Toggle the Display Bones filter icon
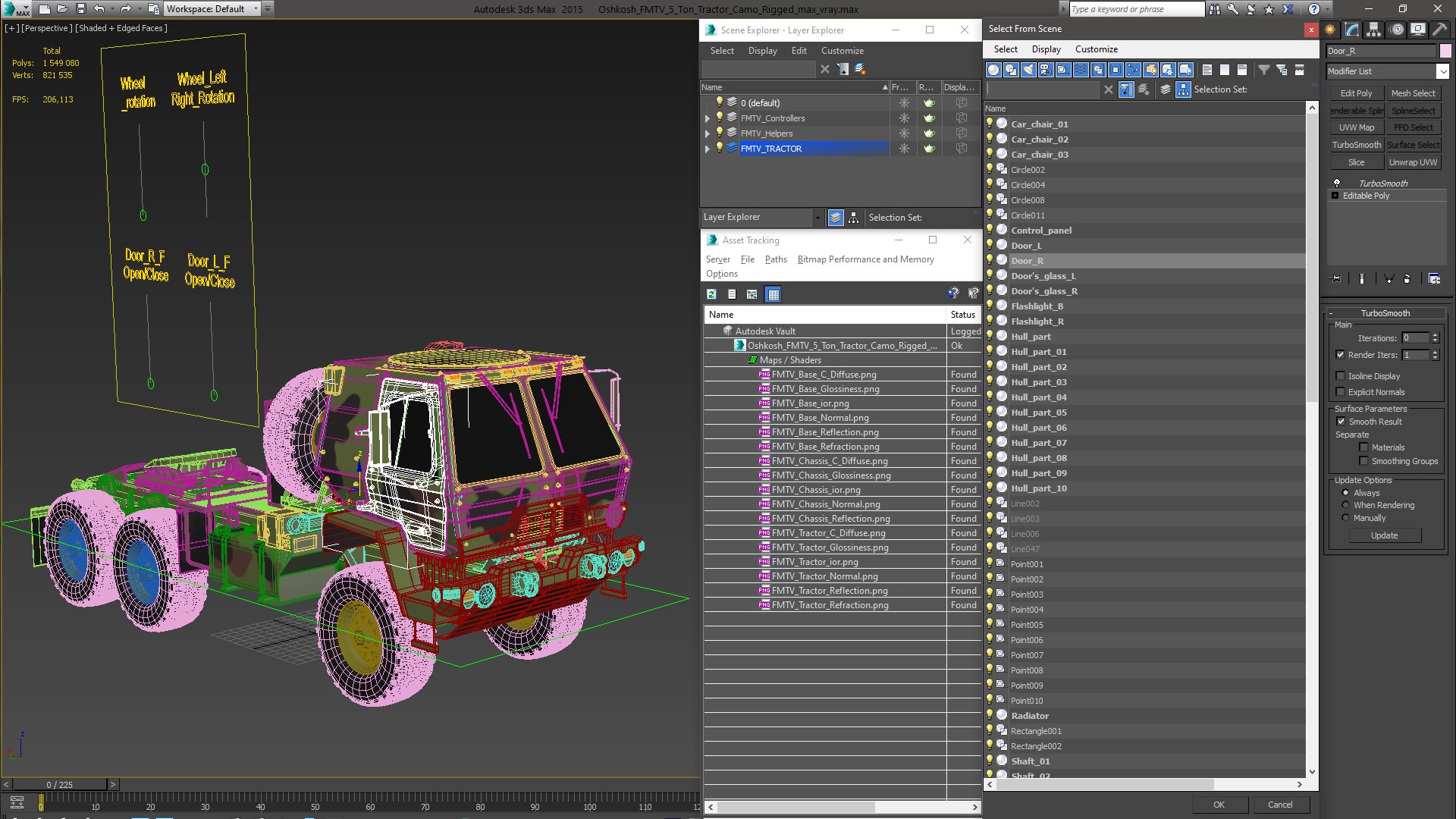This screenshot has height=819, width=1456. pyautogui.click(x=1133, y=70)
